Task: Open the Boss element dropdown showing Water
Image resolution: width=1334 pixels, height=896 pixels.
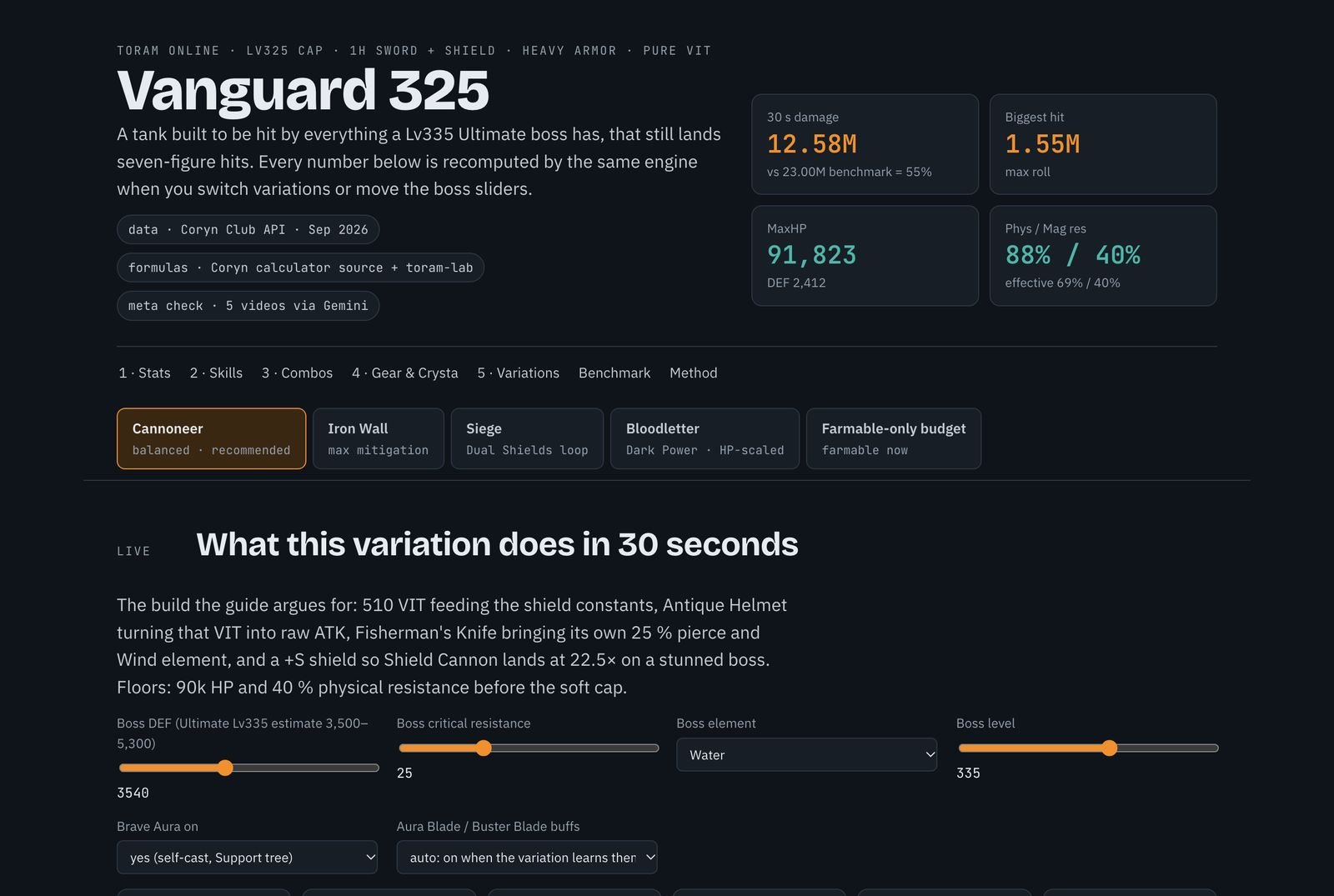Action: (x=806, y=754)
